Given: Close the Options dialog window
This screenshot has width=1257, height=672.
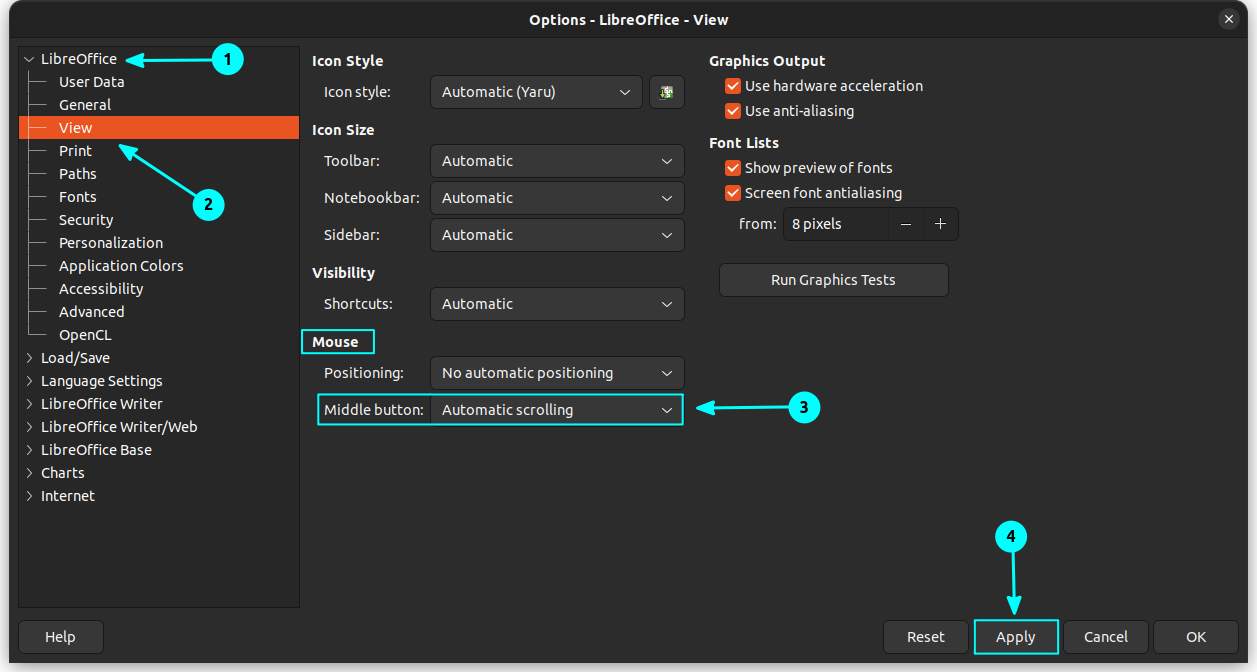Looking at the screenshot, I should point(1229,19).
